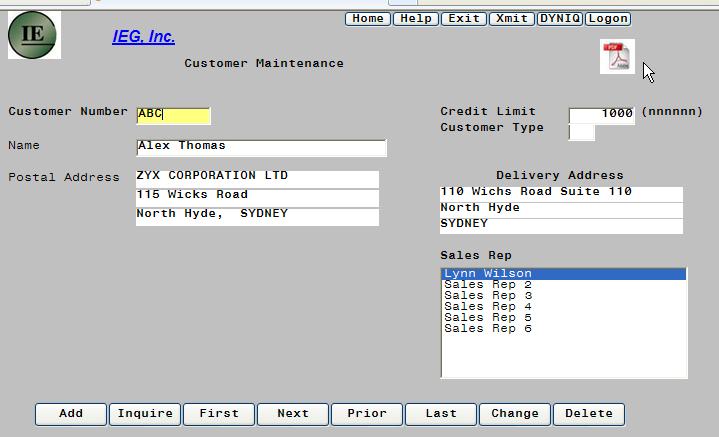Click the PDF export icon
Screen dimensions: 719x437
tap(617, 56)
